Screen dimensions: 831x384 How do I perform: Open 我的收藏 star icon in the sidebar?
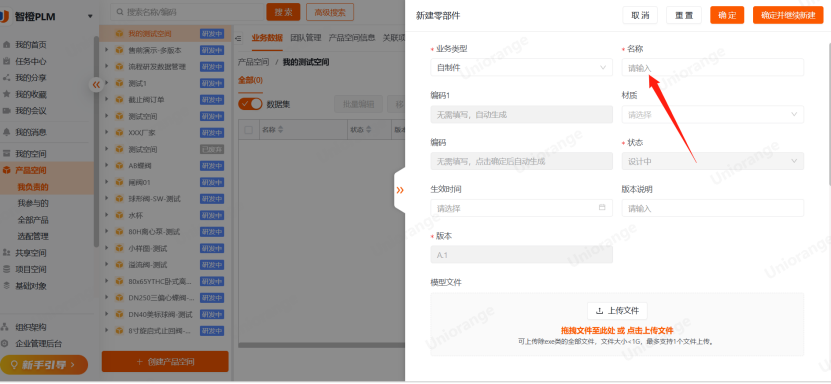coord(7,94)
